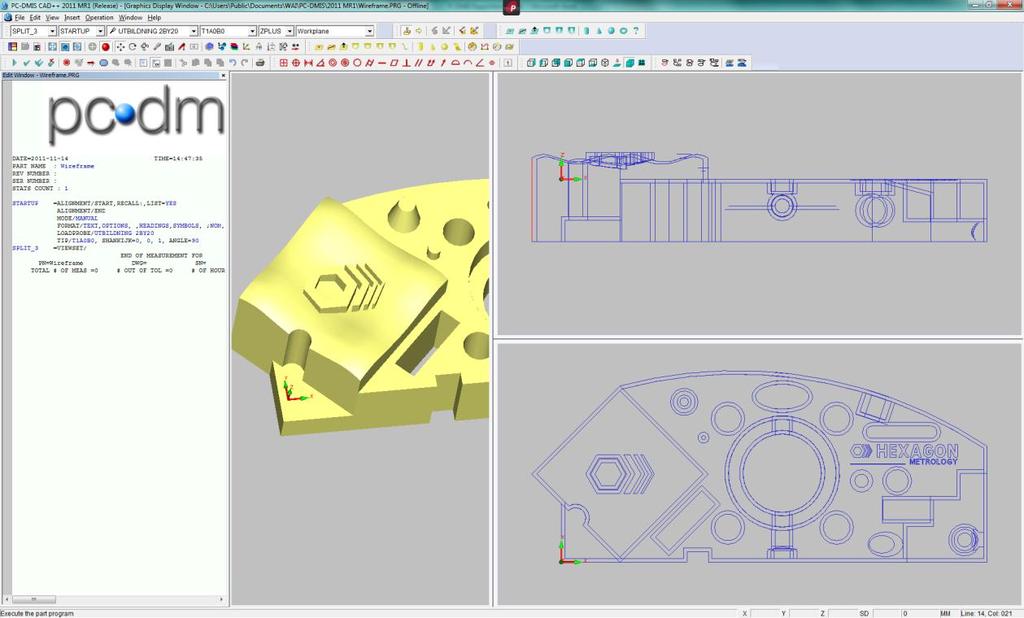Expand the UTBILDNING 2BY20 probe dropdown
Screen dimensions: 1024x618
(x=193, y=31)
